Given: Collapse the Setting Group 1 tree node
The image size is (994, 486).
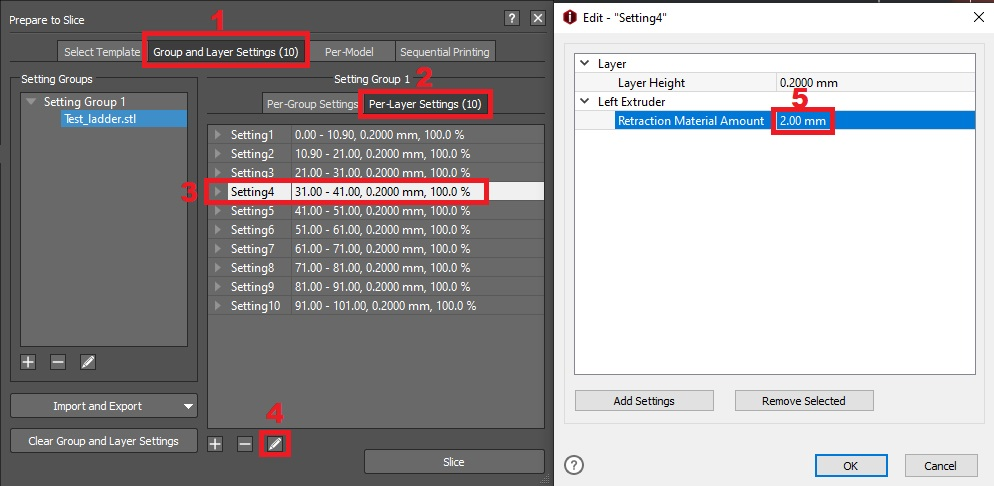Looking at the screenshot, I should tap(32, 102).
